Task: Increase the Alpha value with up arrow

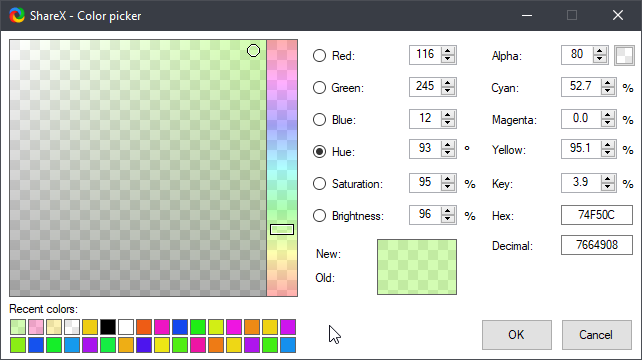Action: coord(600,51)
